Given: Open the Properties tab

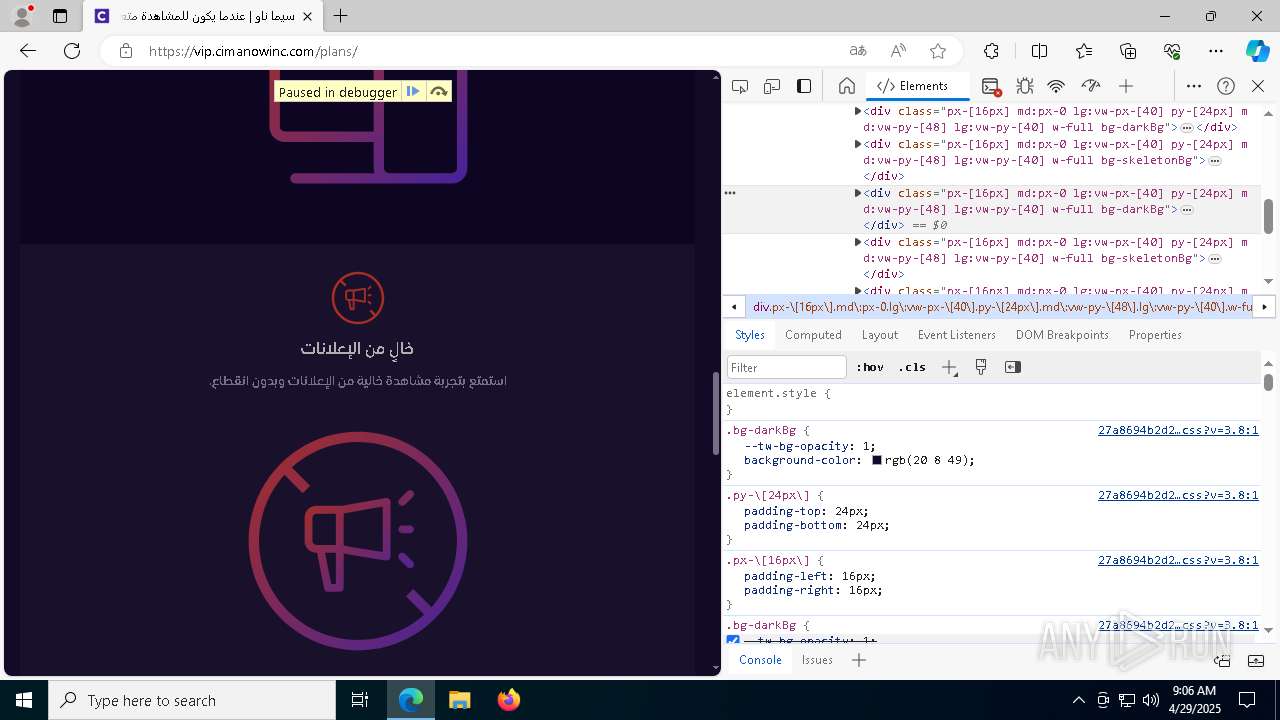Looking at the screenshot, I should coord(1155,335).
